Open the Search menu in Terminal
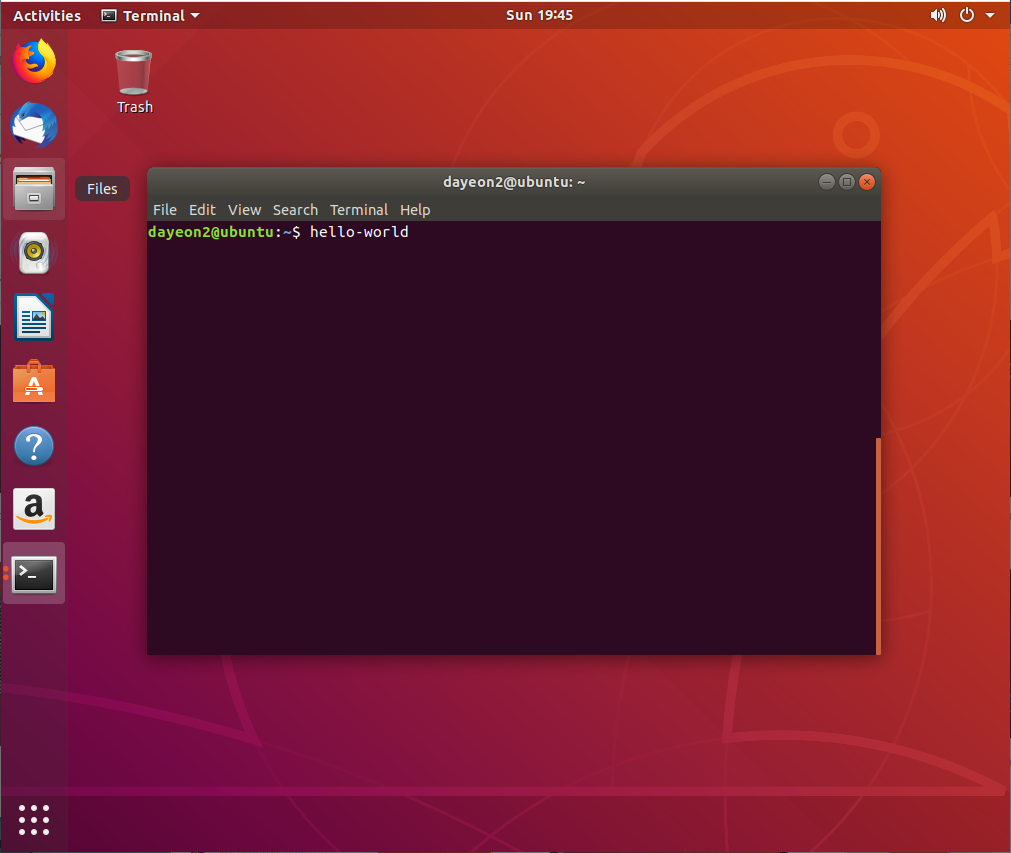This screenshot has width=1011, height=853. point(295,210)
